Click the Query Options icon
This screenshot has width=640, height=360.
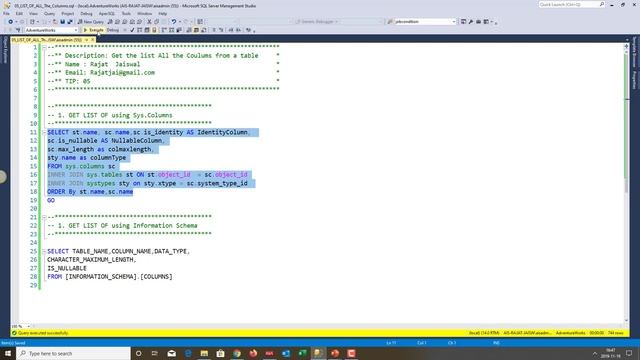pyautogui.click(x=147, y=30)
